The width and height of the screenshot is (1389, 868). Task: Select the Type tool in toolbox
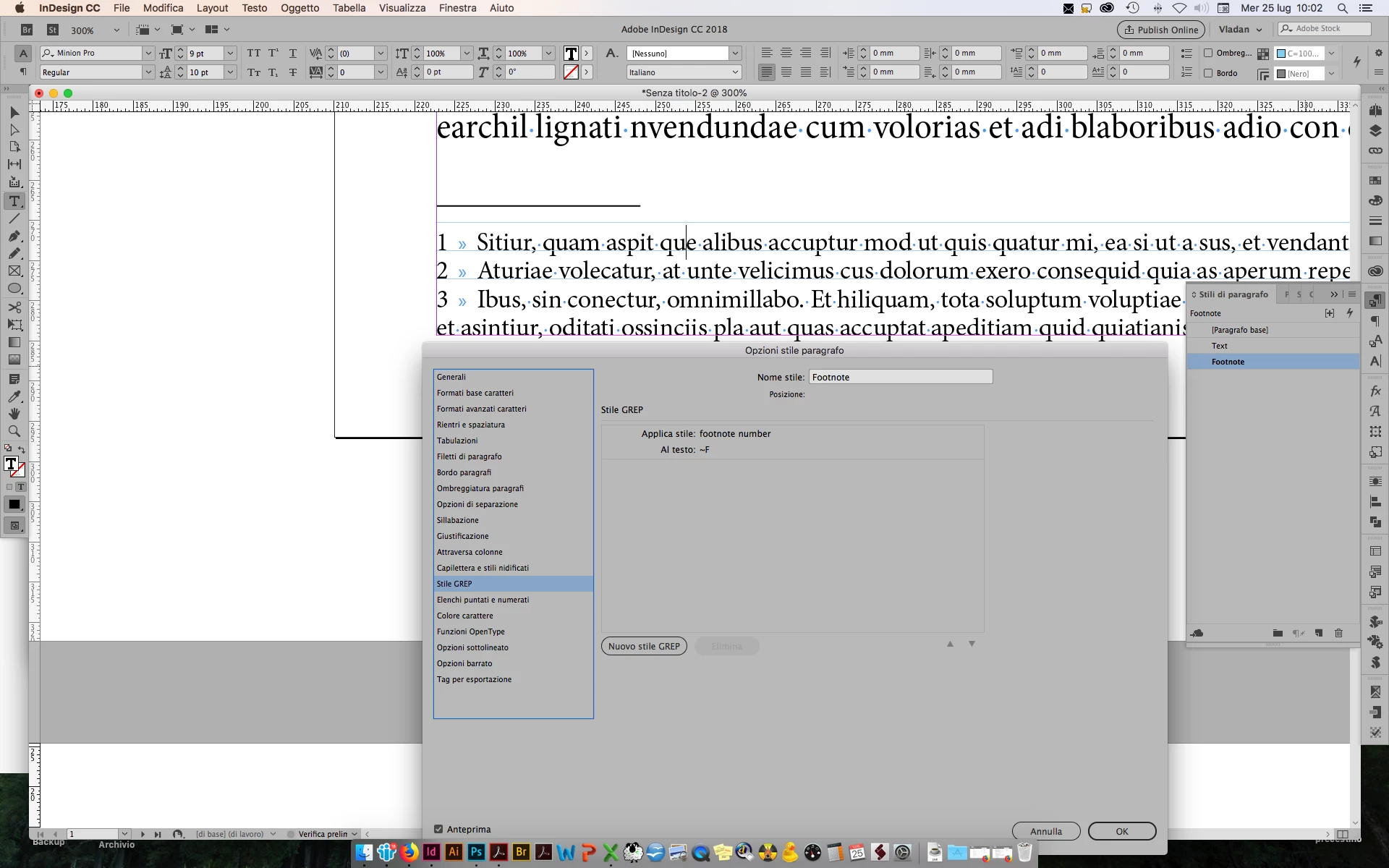[x=14, y=201]
